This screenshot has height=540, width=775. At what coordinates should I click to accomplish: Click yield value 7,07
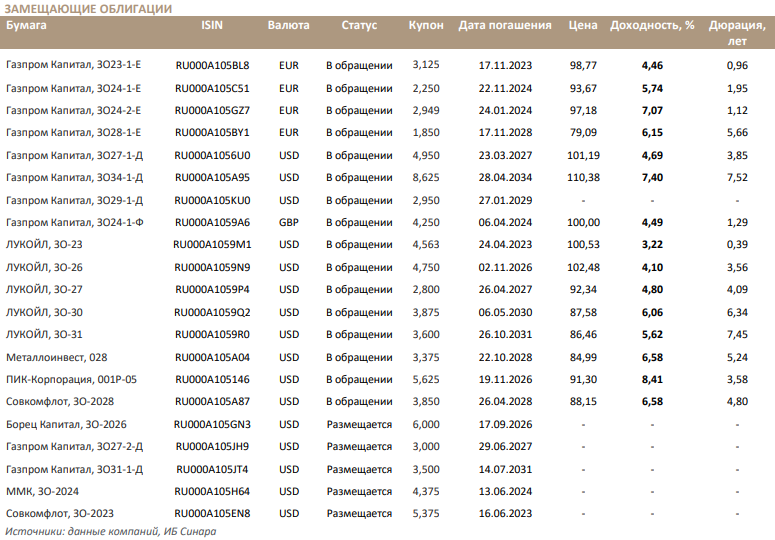point(652,111)
